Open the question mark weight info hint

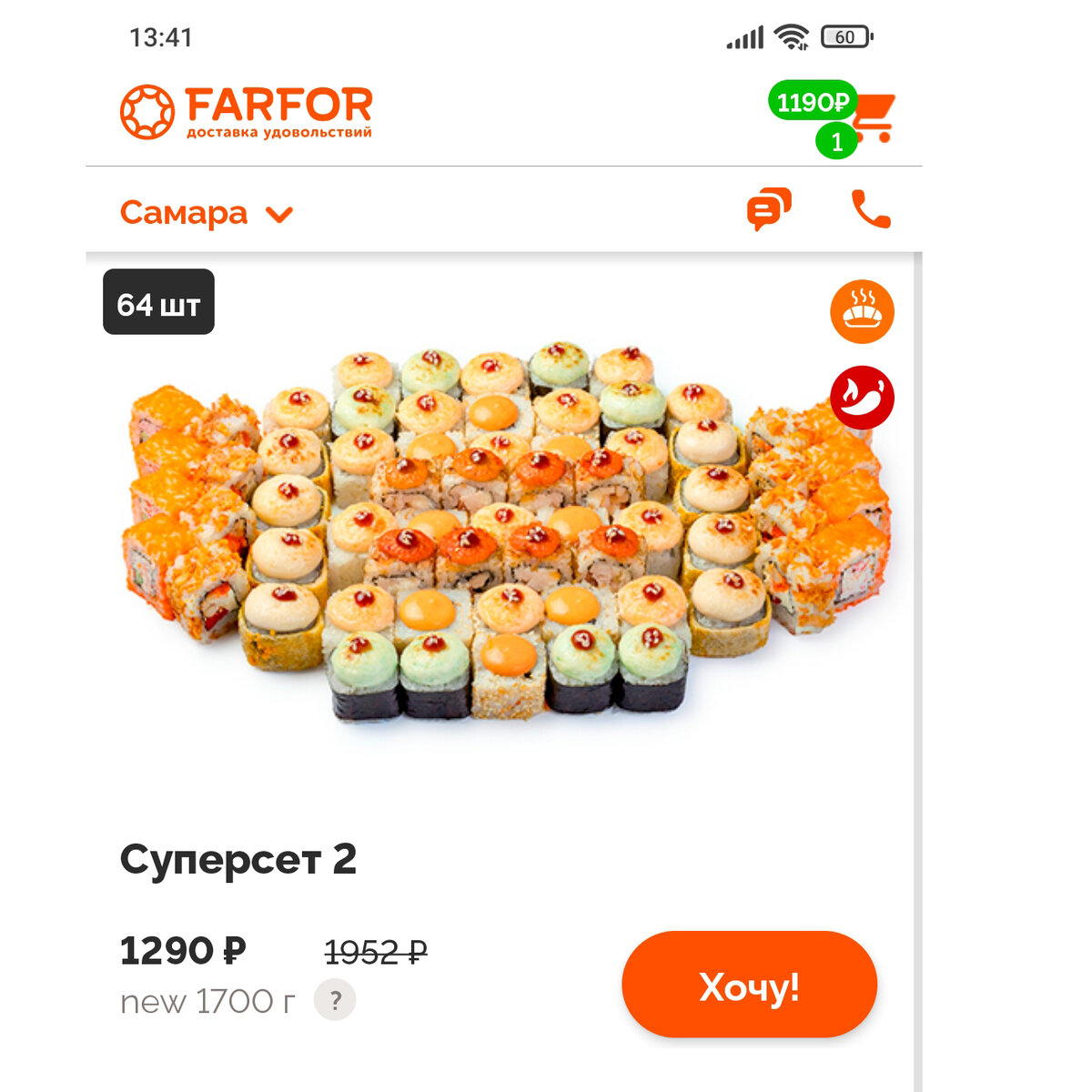(x=335, y=1000)
